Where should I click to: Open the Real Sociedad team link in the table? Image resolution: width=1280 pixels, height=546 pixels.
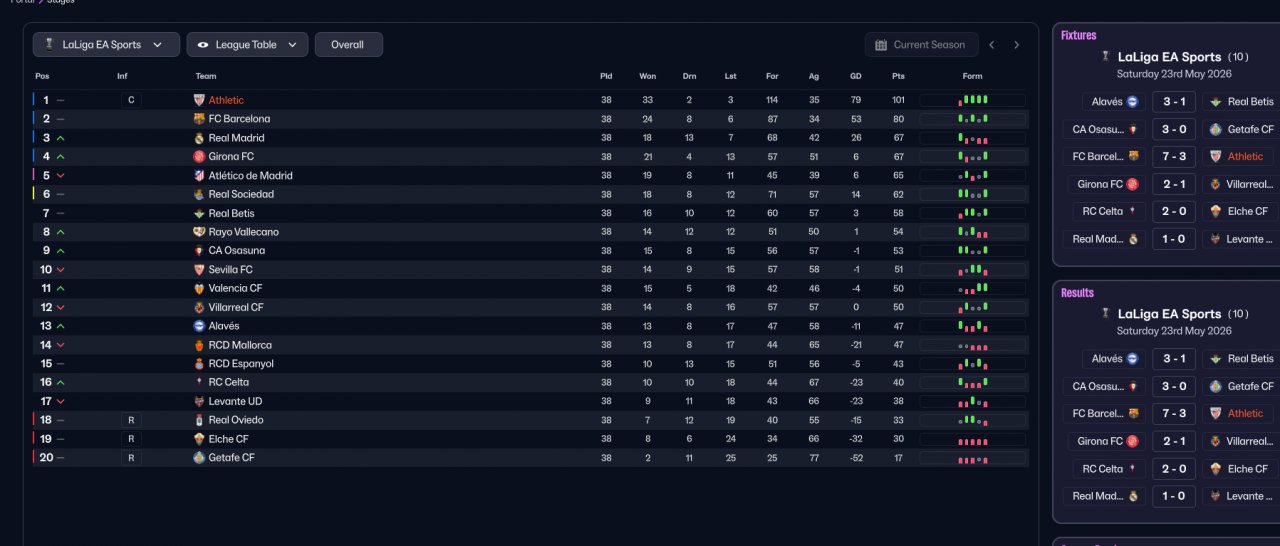(241, 195)
